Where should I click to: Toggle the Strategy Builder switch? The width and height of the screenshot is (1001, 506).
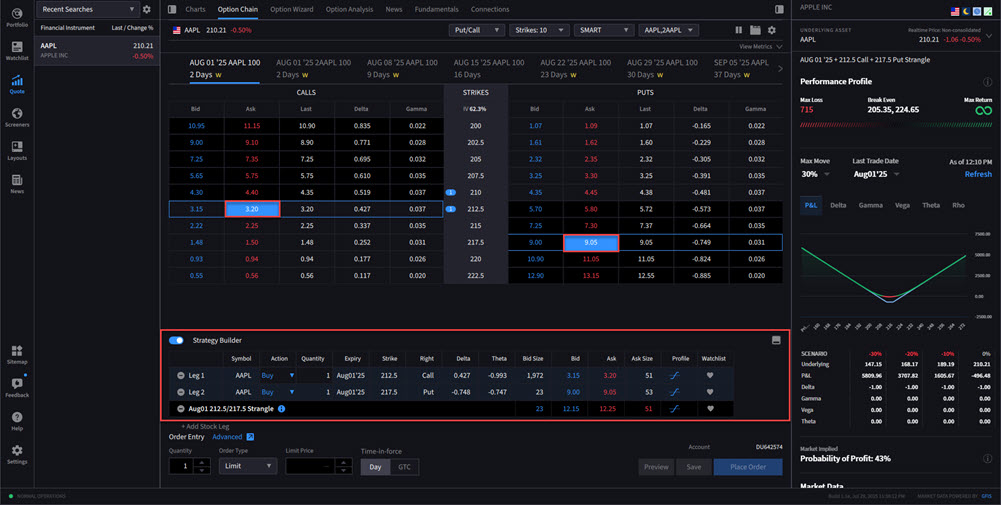pos(176,341)
